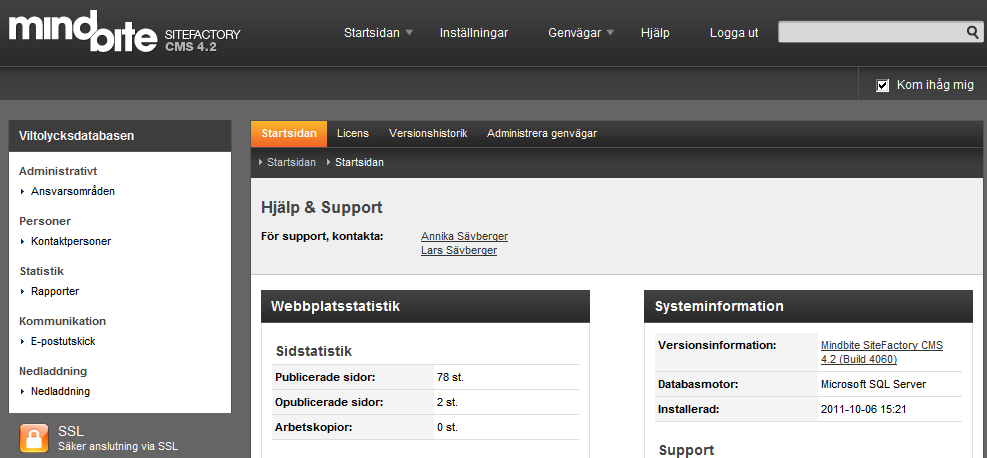Click the second Startsidan breadcrumb
This screenshot has width=987, height=458.
[359, 162]
